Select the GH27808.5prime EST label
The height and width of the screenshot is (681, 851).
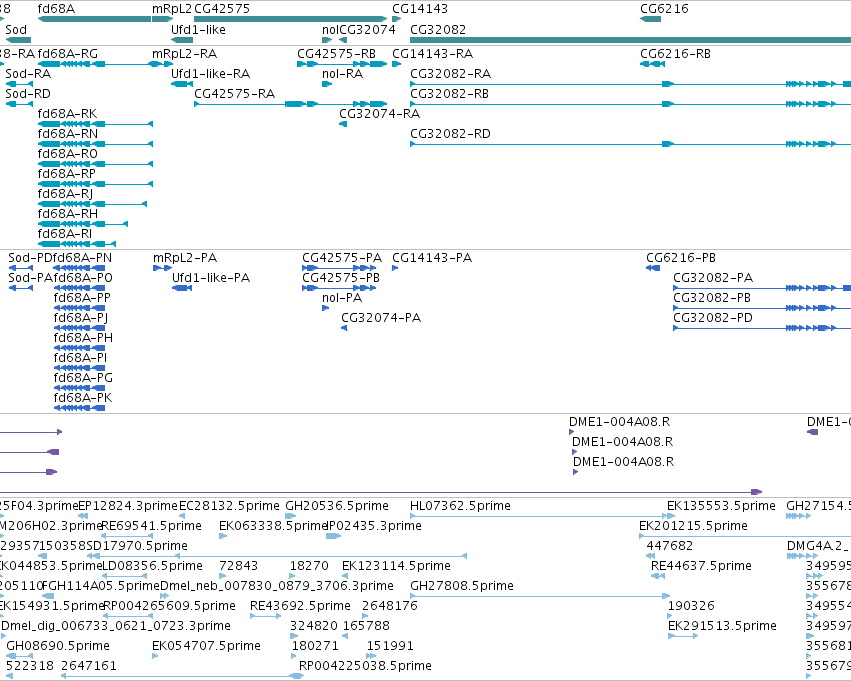tap(462, 586)
